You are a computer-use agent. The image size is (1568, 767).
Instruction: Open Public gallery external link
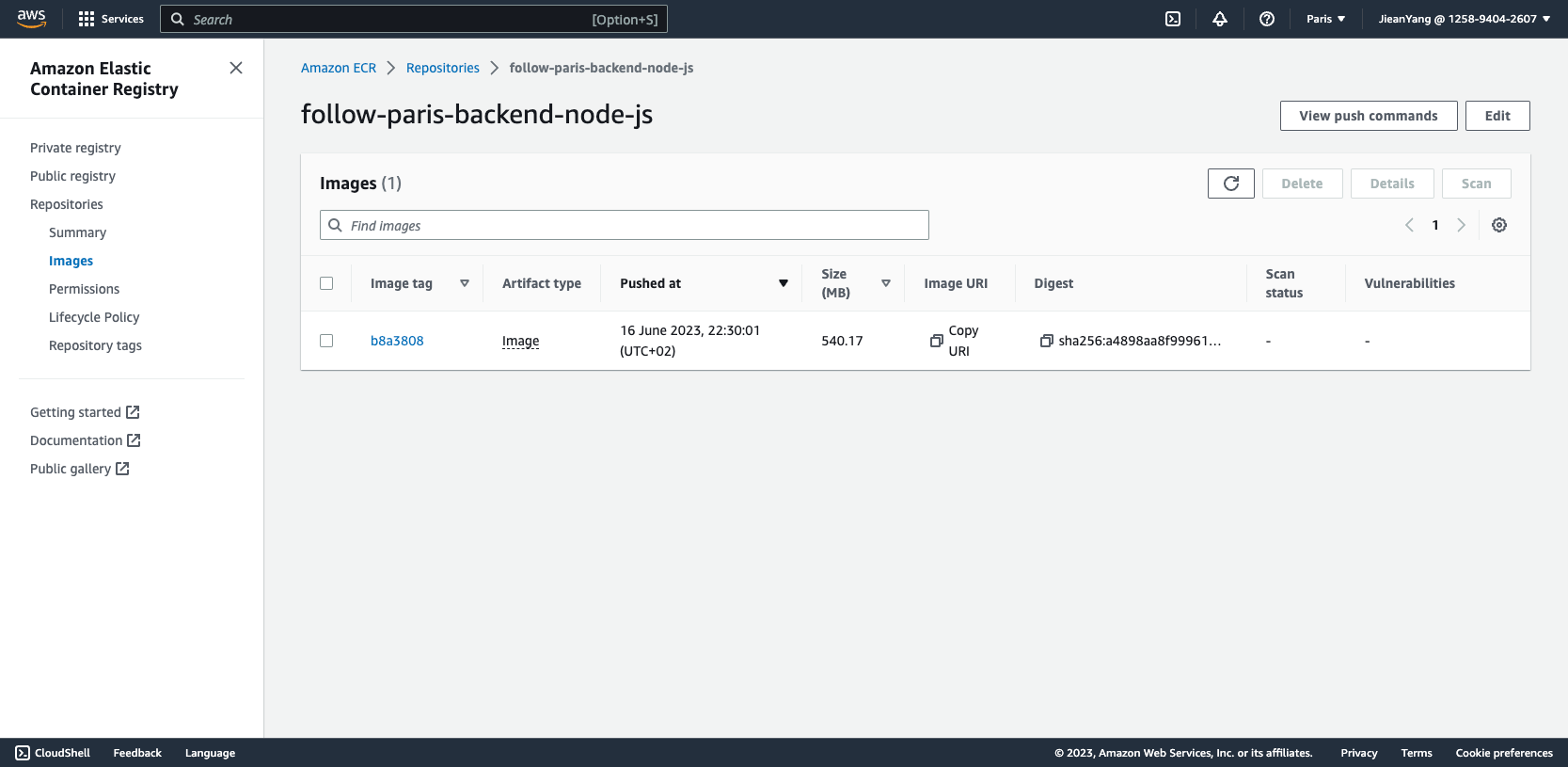pos(80,469)
